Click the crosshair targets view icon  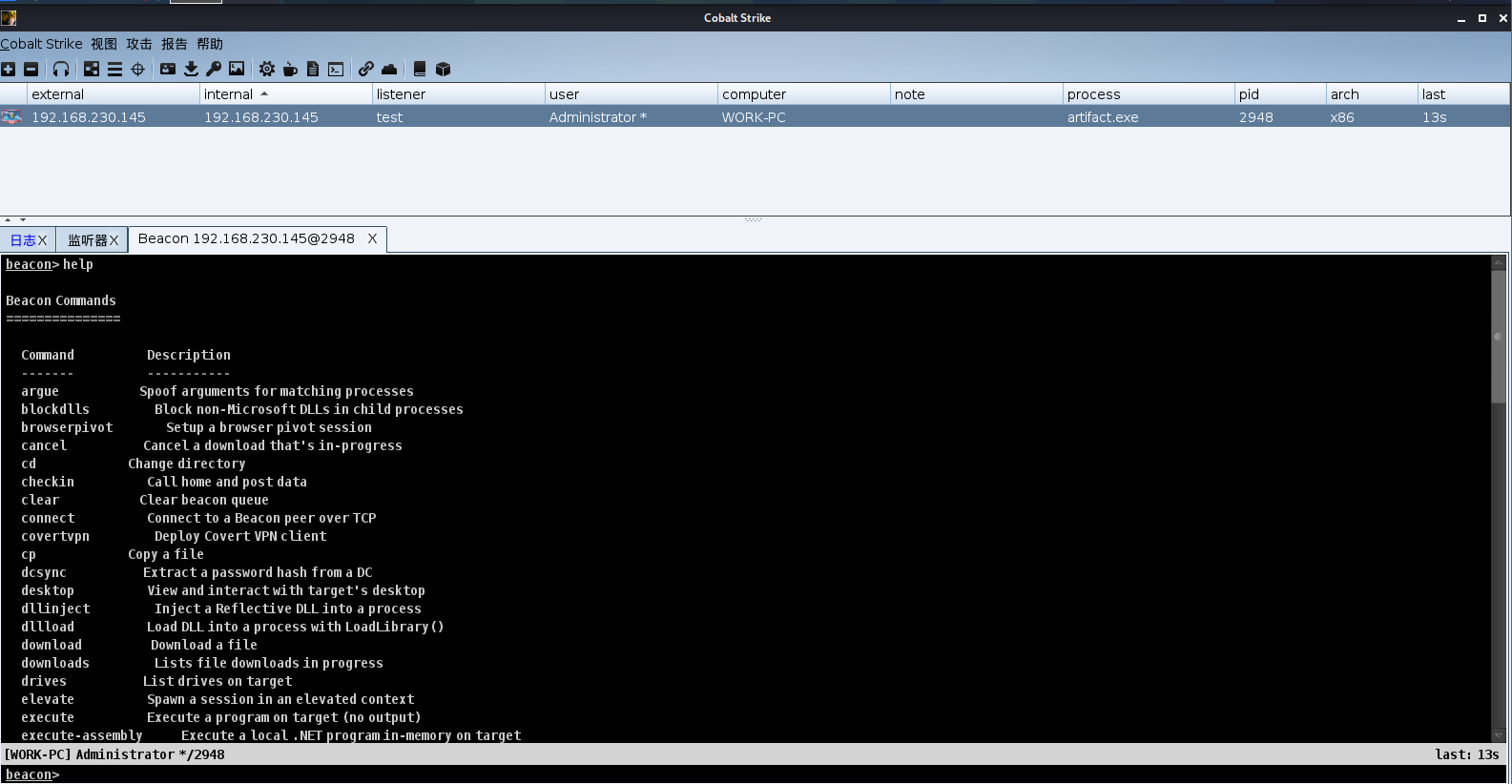137,69
